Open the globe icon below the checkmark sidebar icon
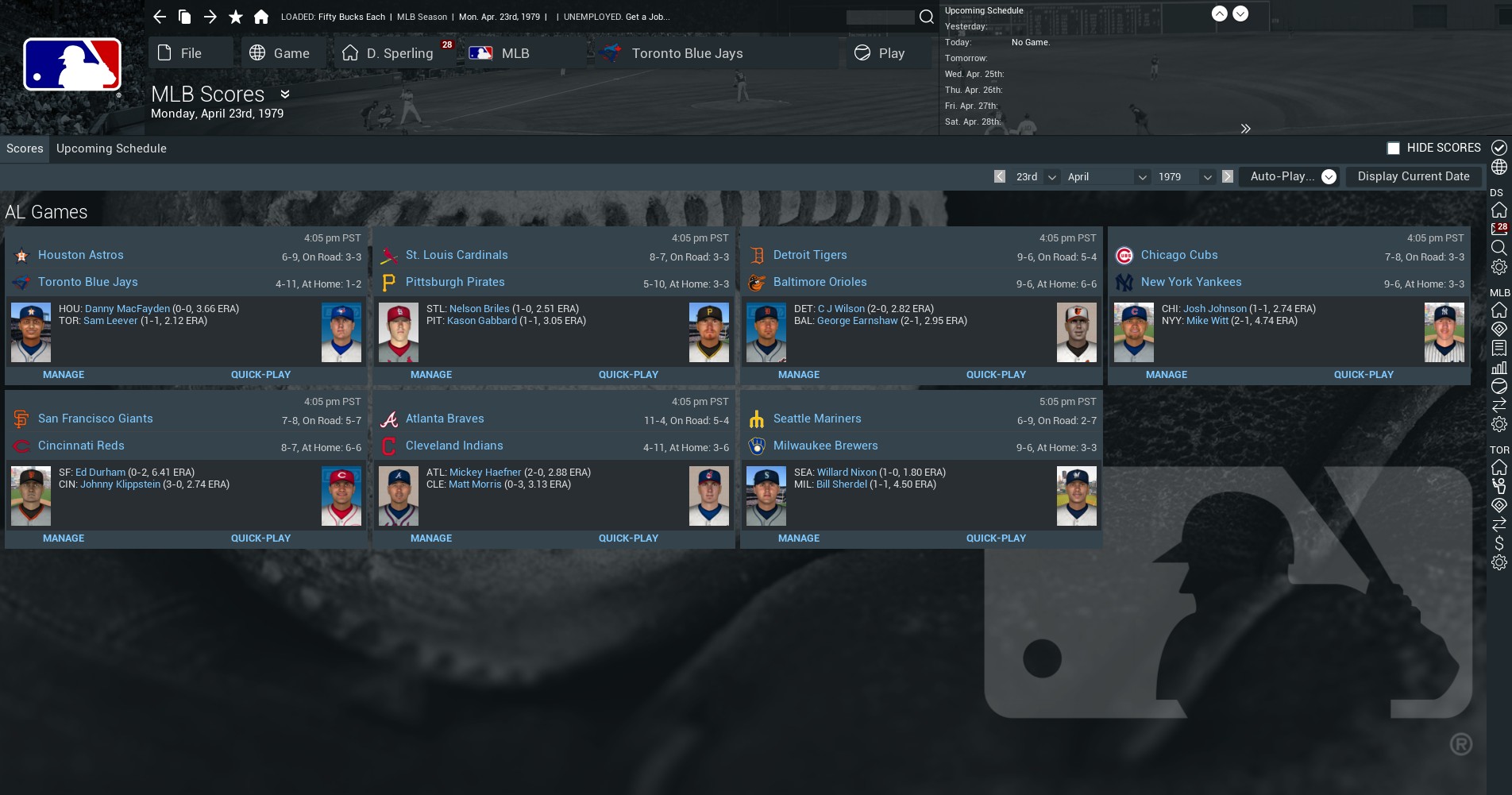The width and height of the screenshot is (1512, 795). coord(1499,168)
